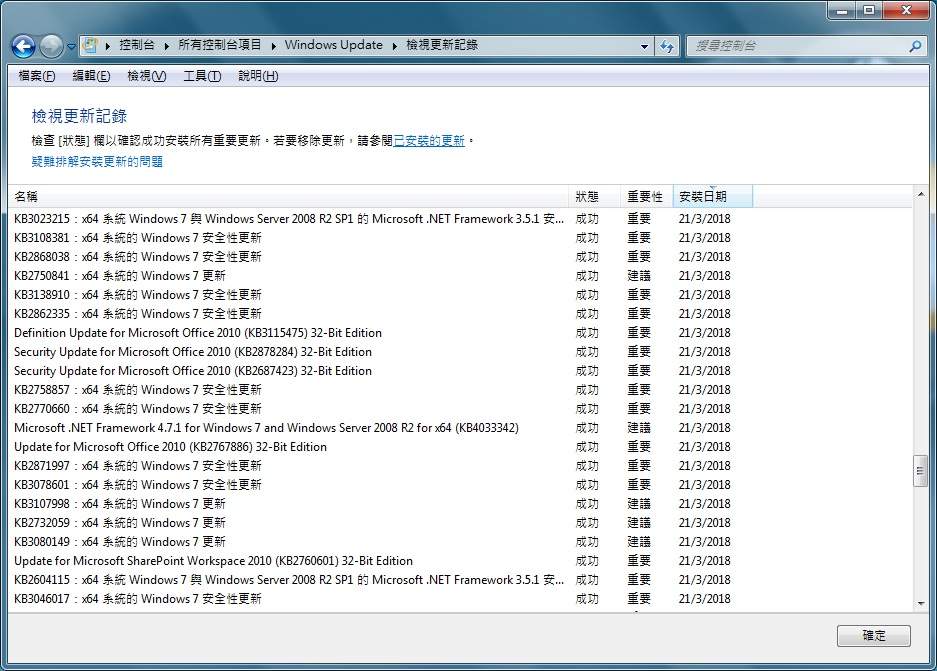Viewport: 937px width, 671px height.
Task: Select the KB2732059 update row
Action: point(460,523)
